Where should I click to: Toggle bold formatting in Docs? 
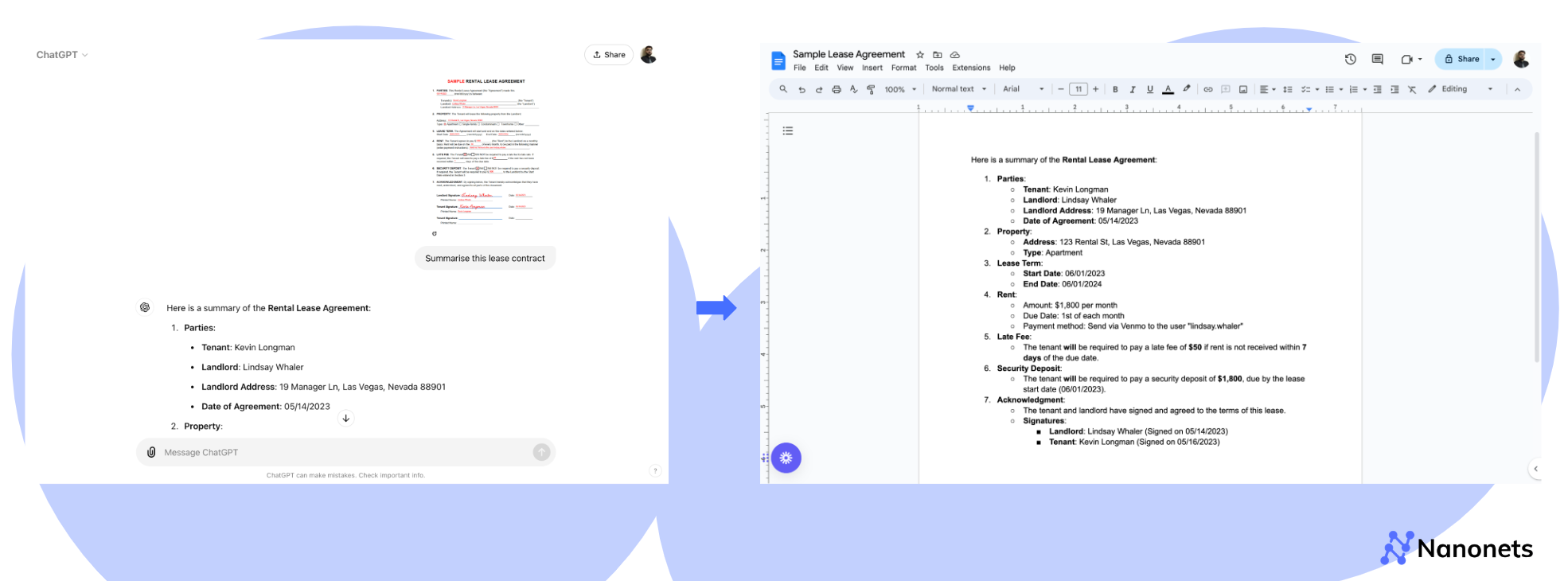click(1115, 89)
